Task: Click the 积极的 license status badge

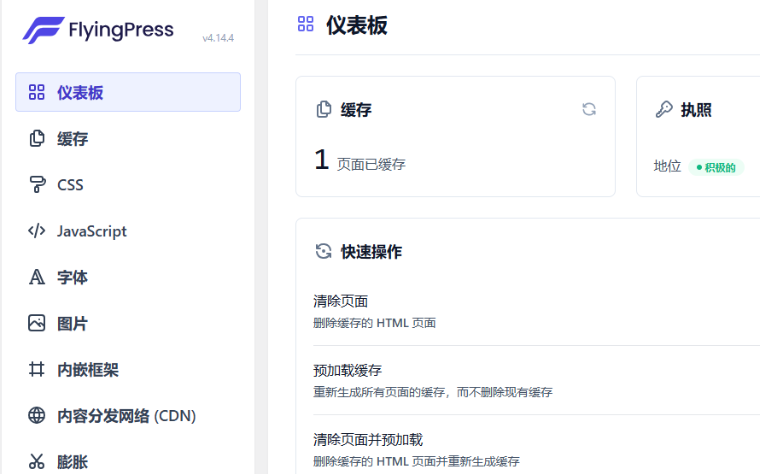Action: (716, 168)
